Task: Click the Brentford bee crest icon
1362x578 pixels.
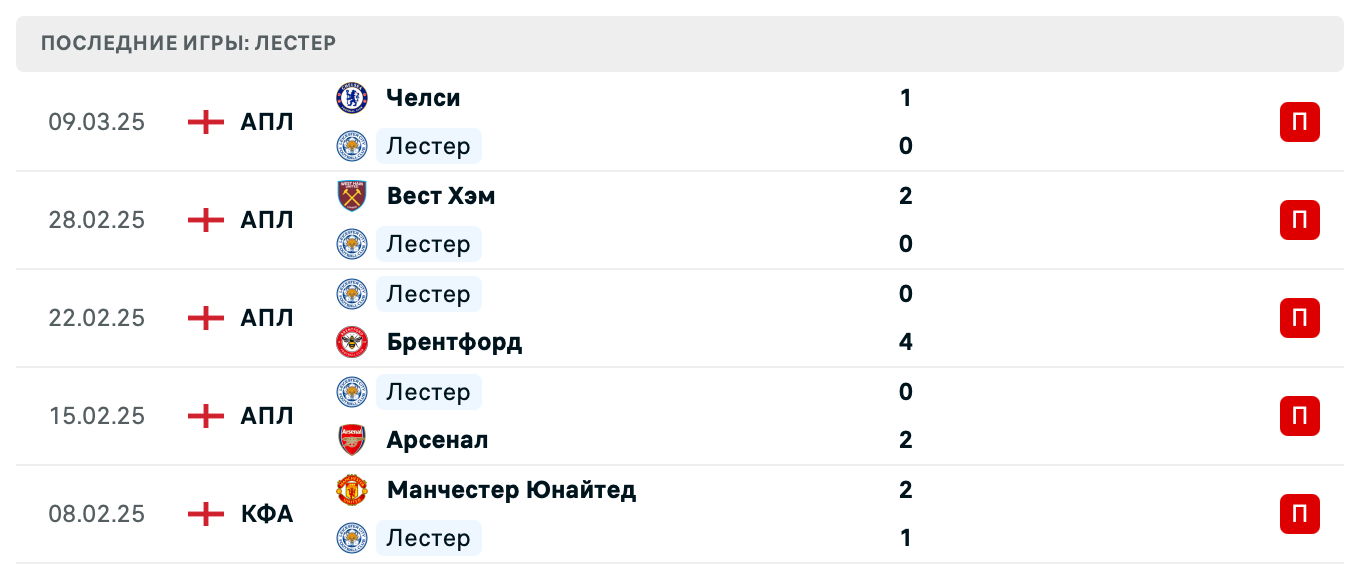Action: [352, 342]
